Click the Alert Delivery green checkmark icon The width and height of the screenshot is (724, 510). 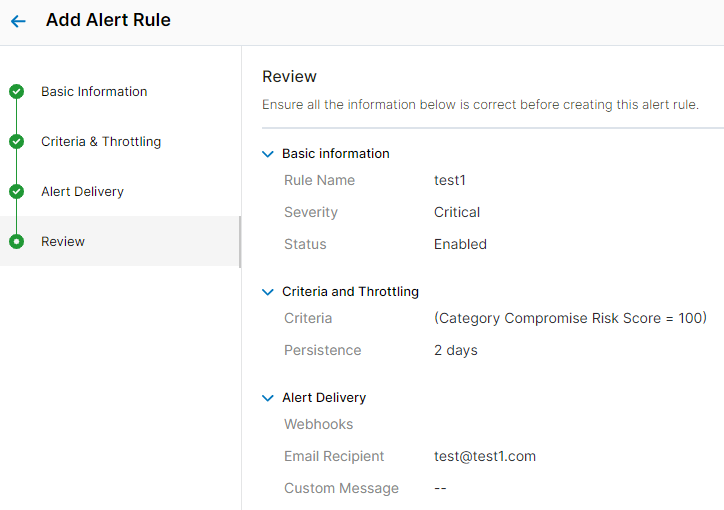(16, 192)
